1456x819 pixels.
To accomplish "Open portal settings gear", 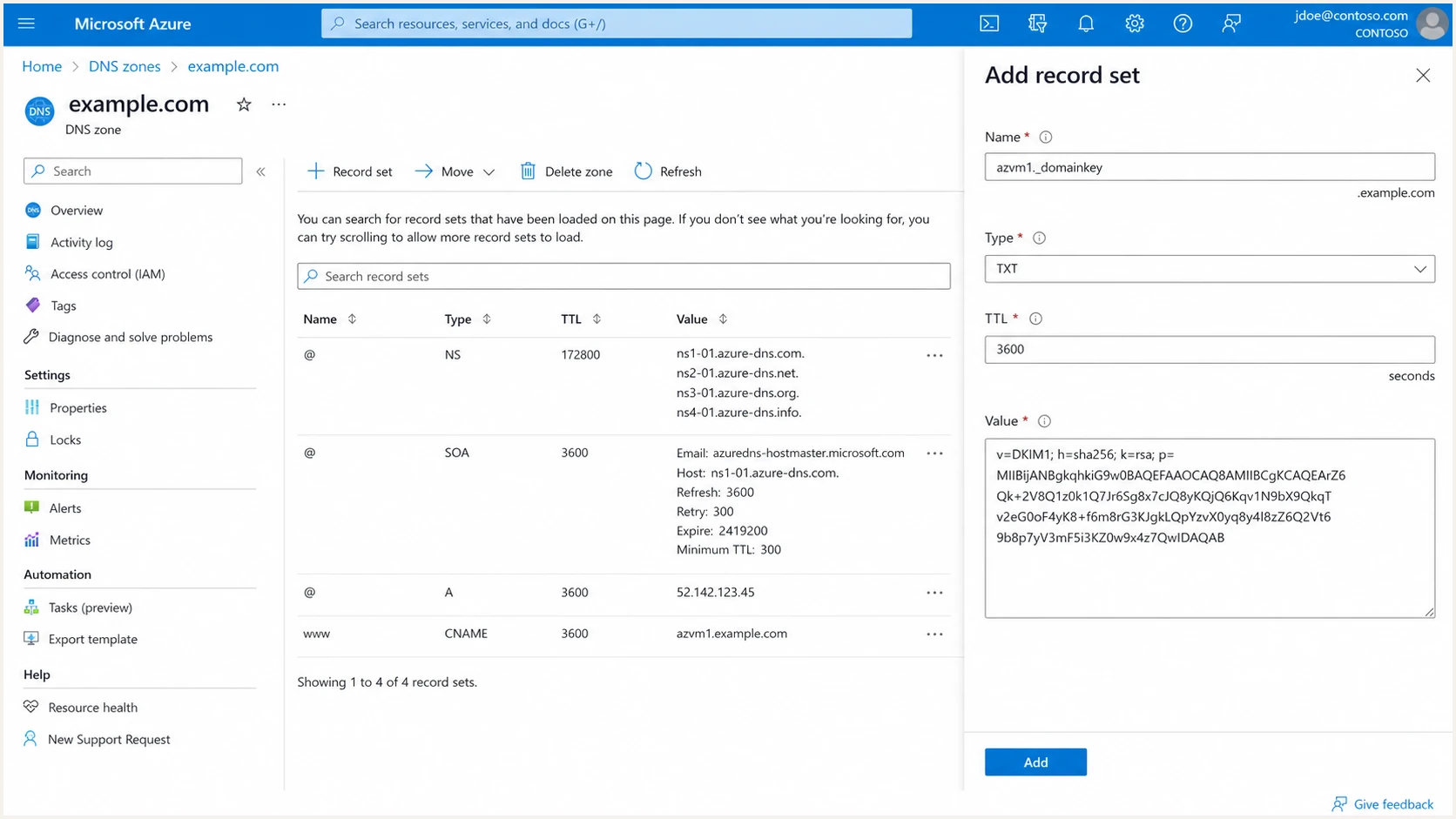I will pos(1134,23).
